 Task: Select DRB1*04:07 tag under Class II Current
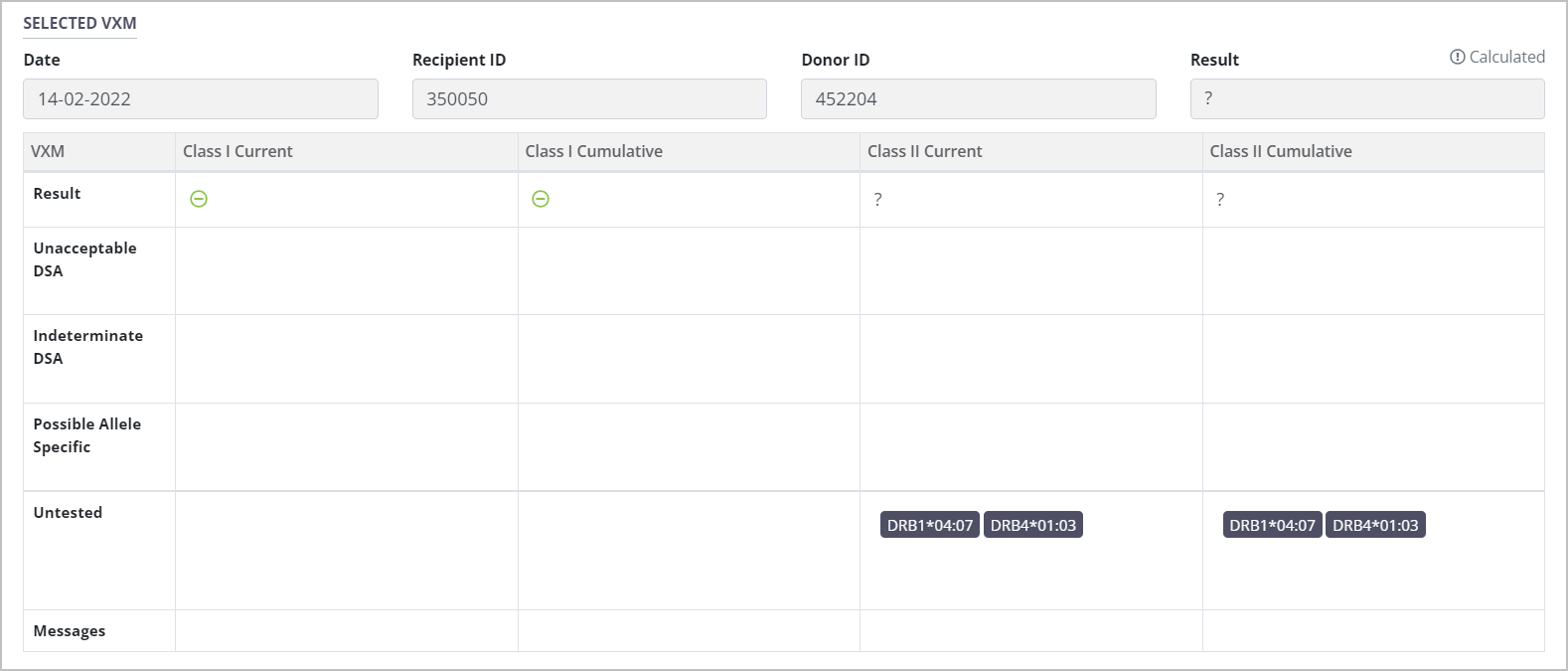click(x=930, y=525)
